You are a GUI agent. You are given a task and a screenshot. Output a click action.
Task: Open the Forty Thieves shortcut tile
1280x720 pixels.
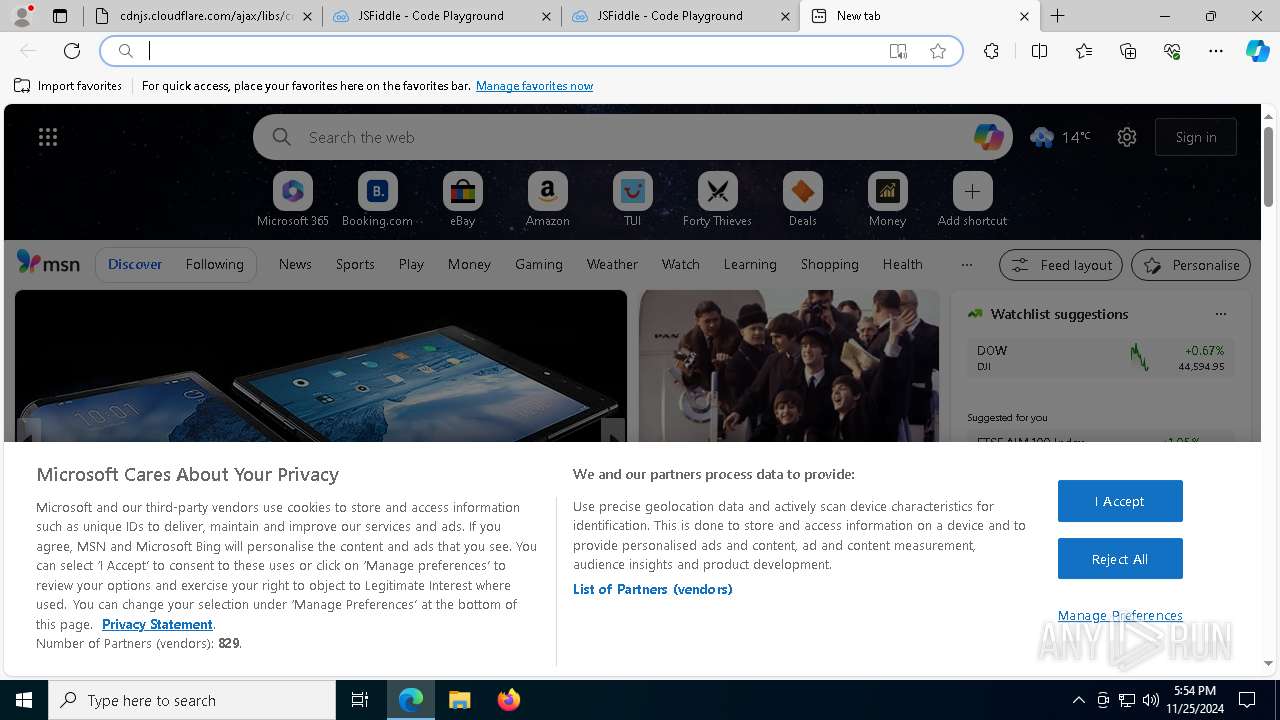point(717,200)
